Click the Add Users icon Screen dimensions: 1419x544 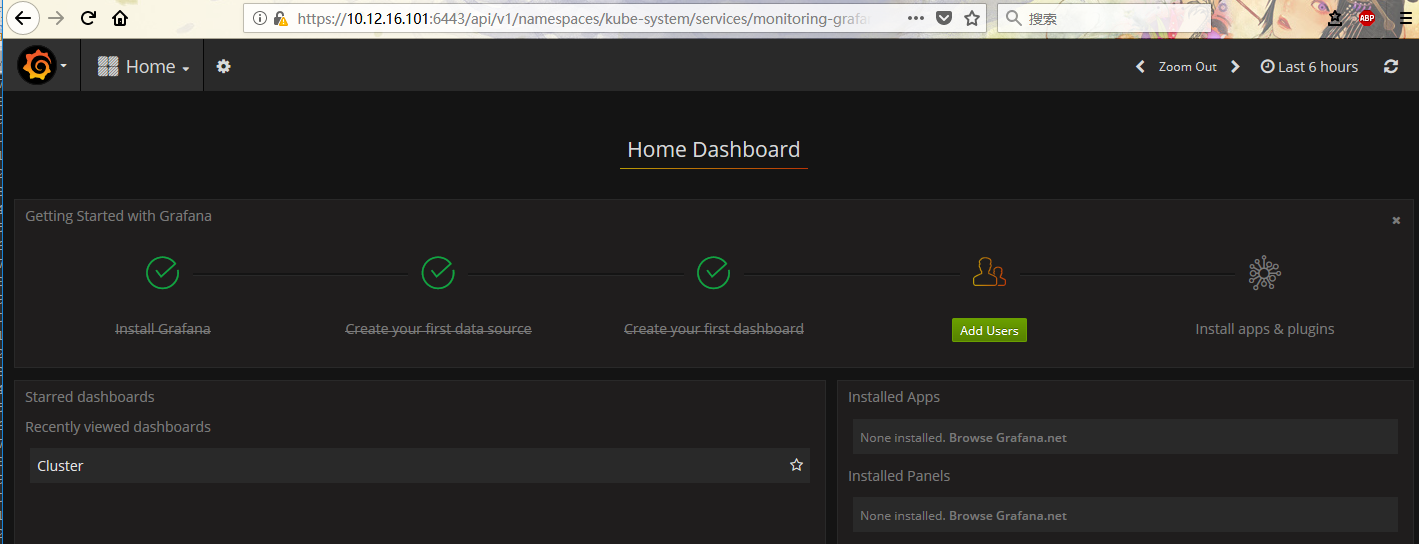coord(989,272)
